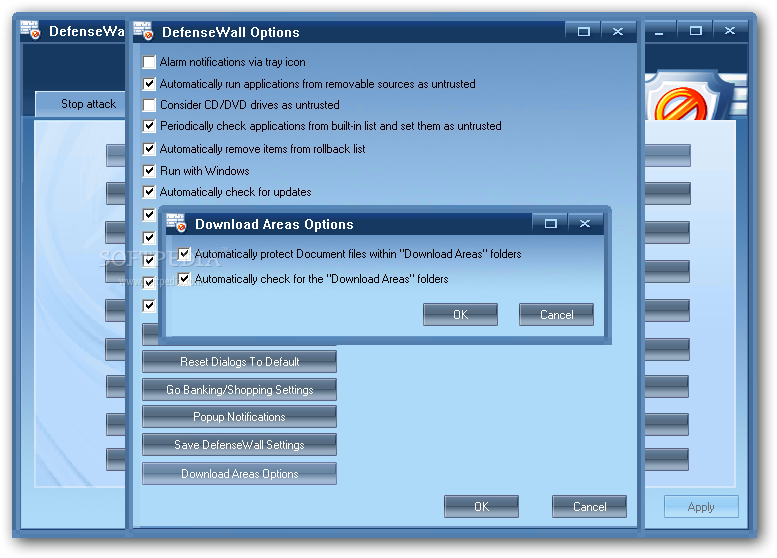This screenshot has width=777, height=558.
Task: Click the Download Areas Options button
Action: pos(239,473)
